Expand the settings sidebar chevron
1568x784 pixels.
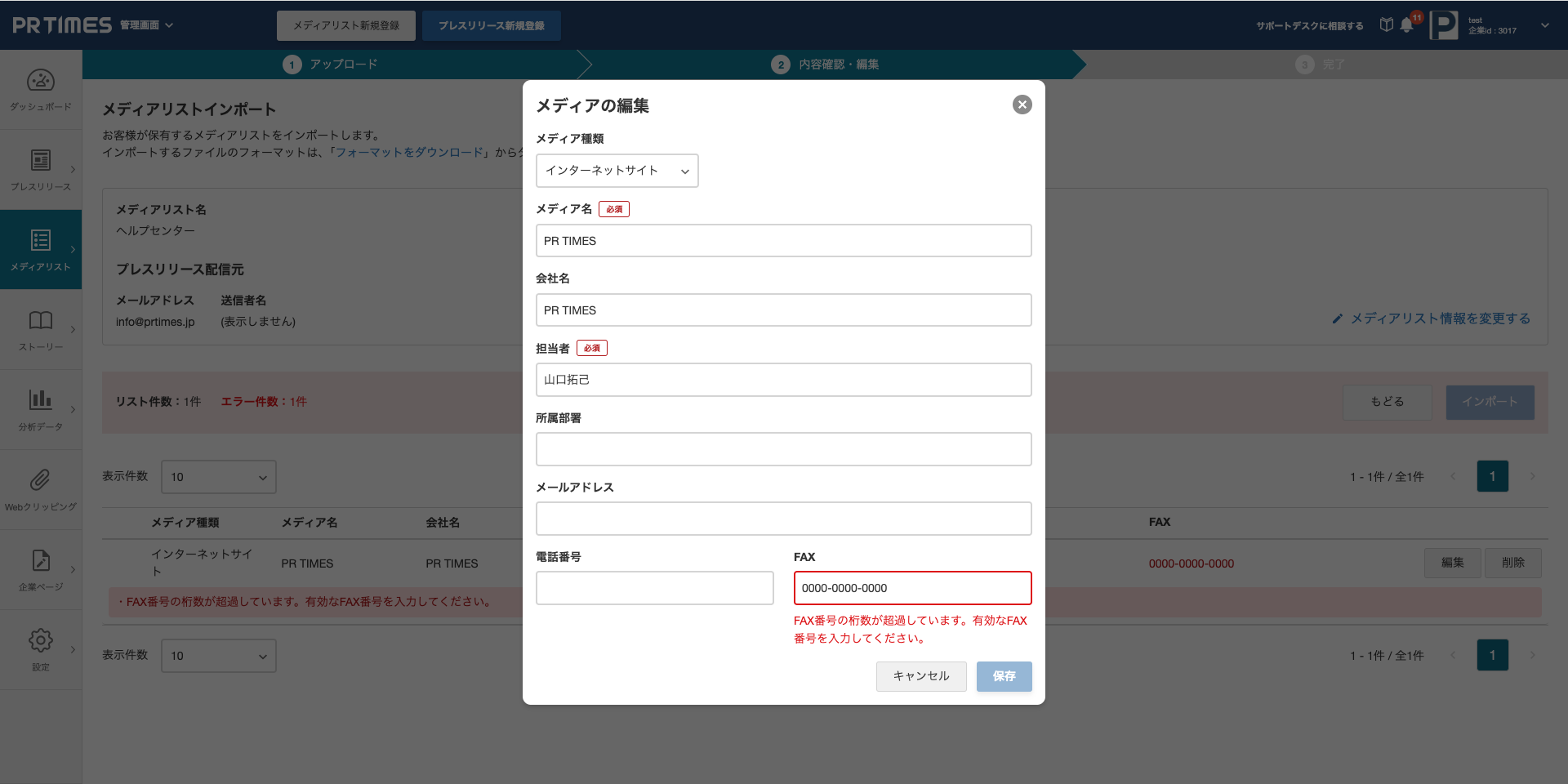[73, 650]
